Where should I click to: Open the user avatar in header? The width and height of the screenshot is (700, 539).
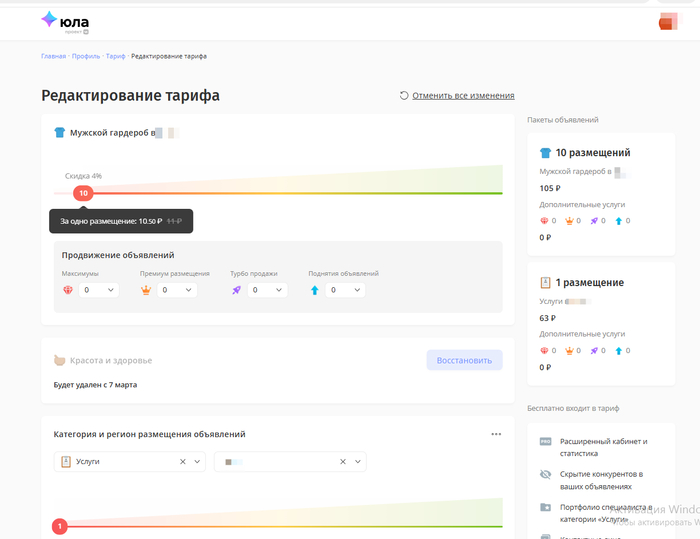670,21
